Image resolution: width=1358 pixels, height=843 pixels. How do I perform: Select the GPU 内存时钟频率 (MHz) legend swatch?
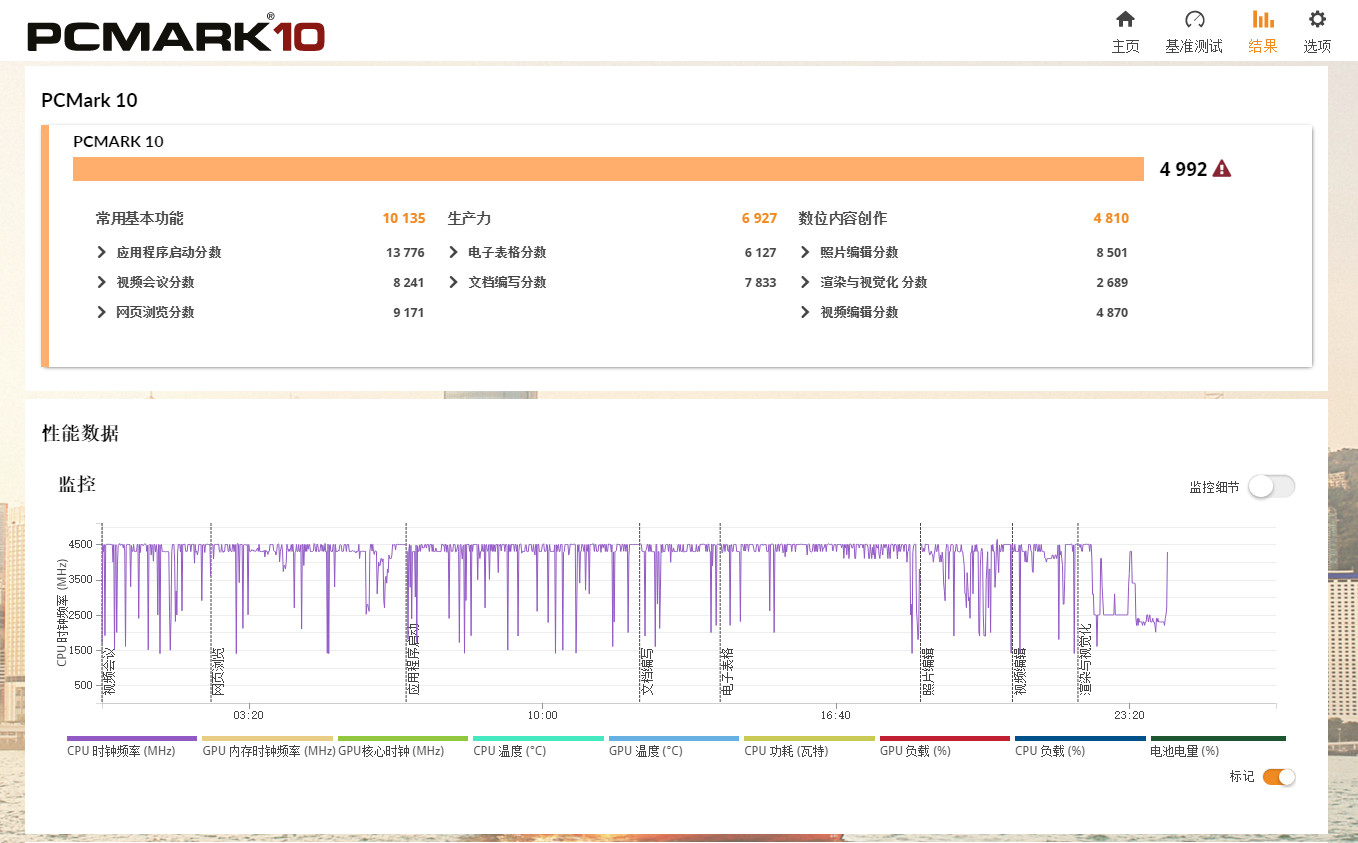click(x=268, y=738)
